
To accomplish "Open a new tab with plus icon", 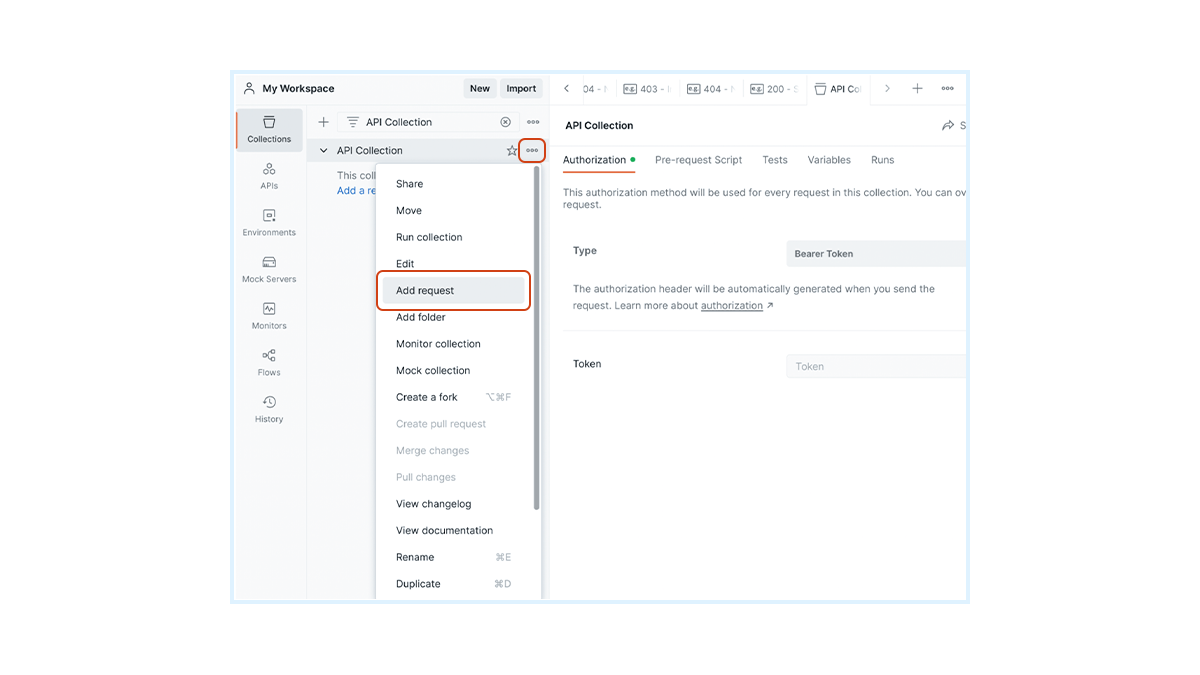I will point(917,89).
